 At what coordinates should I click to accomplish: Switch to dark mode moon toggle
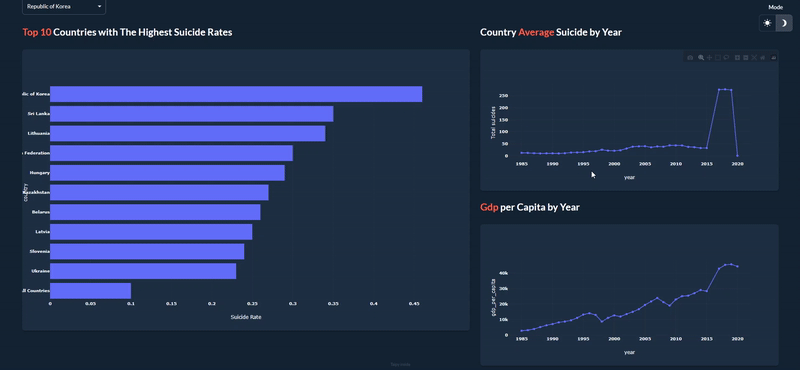[x=784, y=23]
